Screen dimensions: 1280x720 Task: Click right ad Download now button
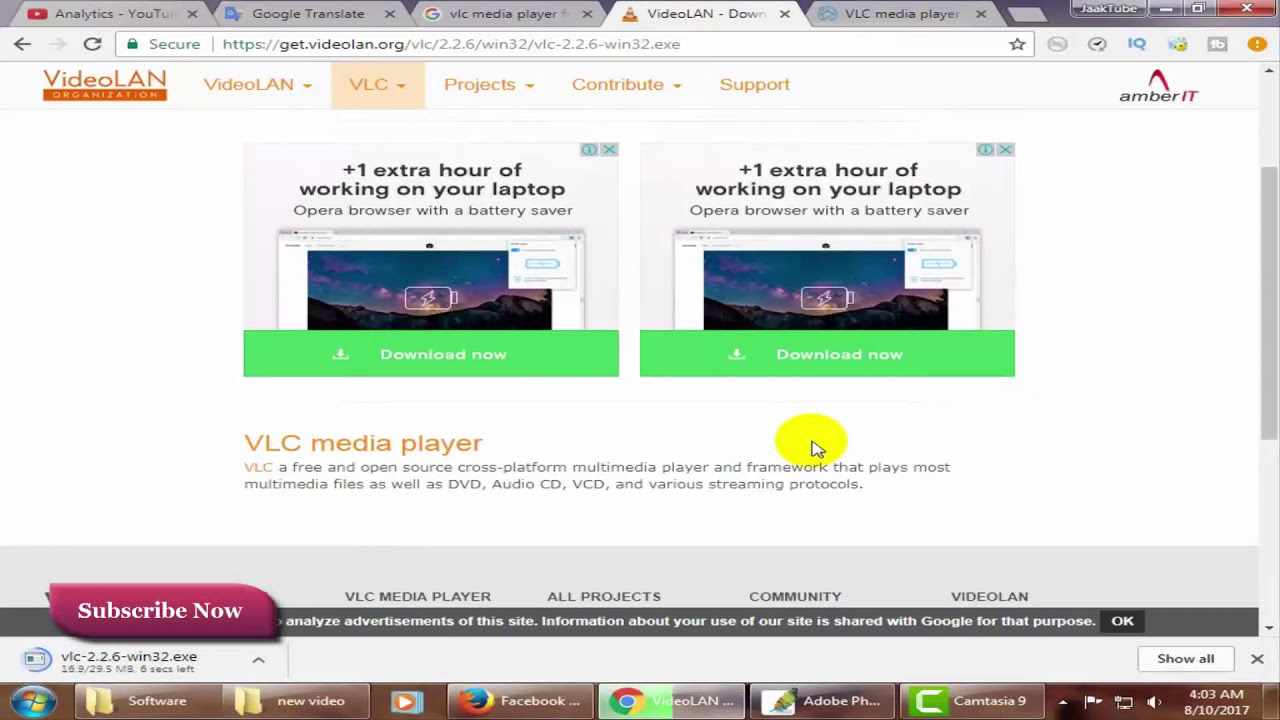tap(827, 354)
